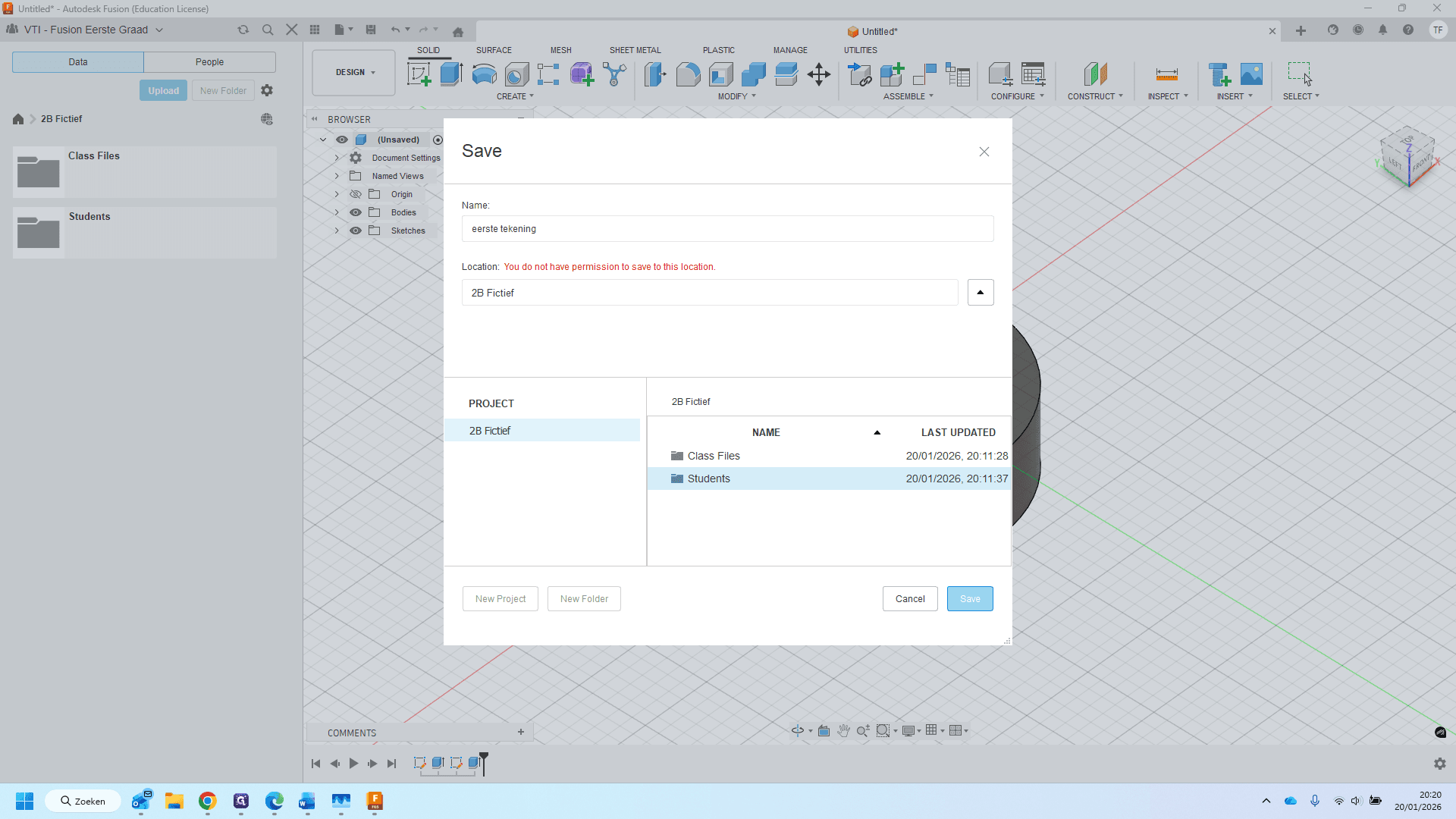Select the Create Sketch tool
Screen dimensions: 1456x819
pyautogui.click(x=419, y=74)
